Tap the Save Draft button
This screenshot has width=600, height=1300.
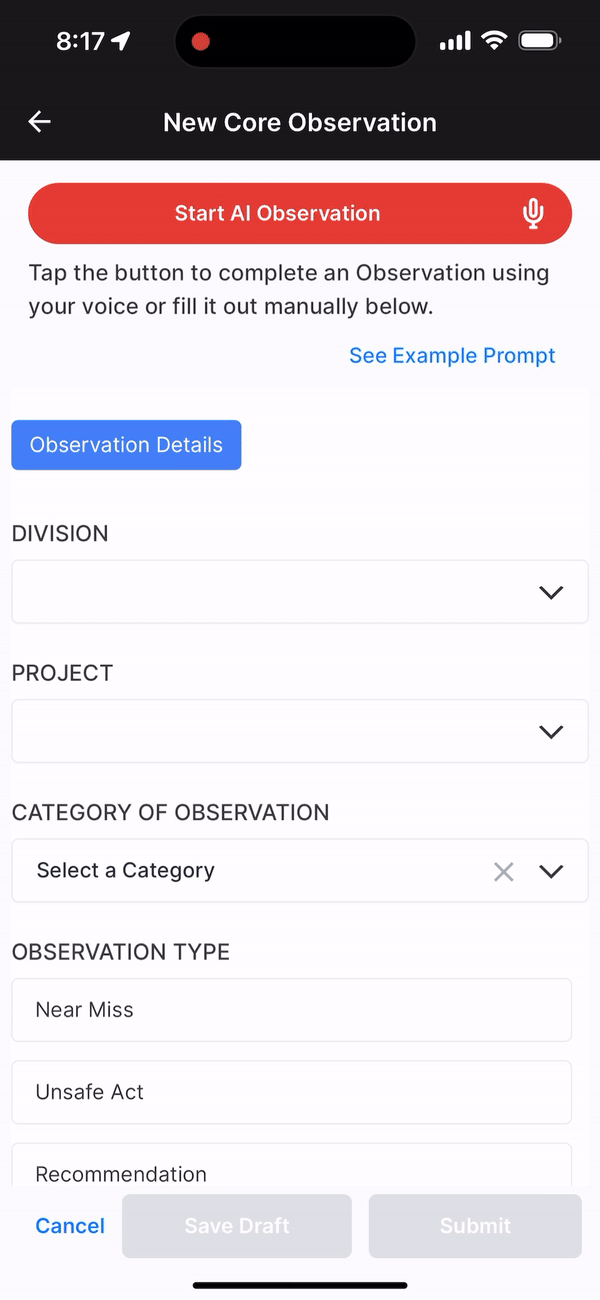coord(236,1225)
